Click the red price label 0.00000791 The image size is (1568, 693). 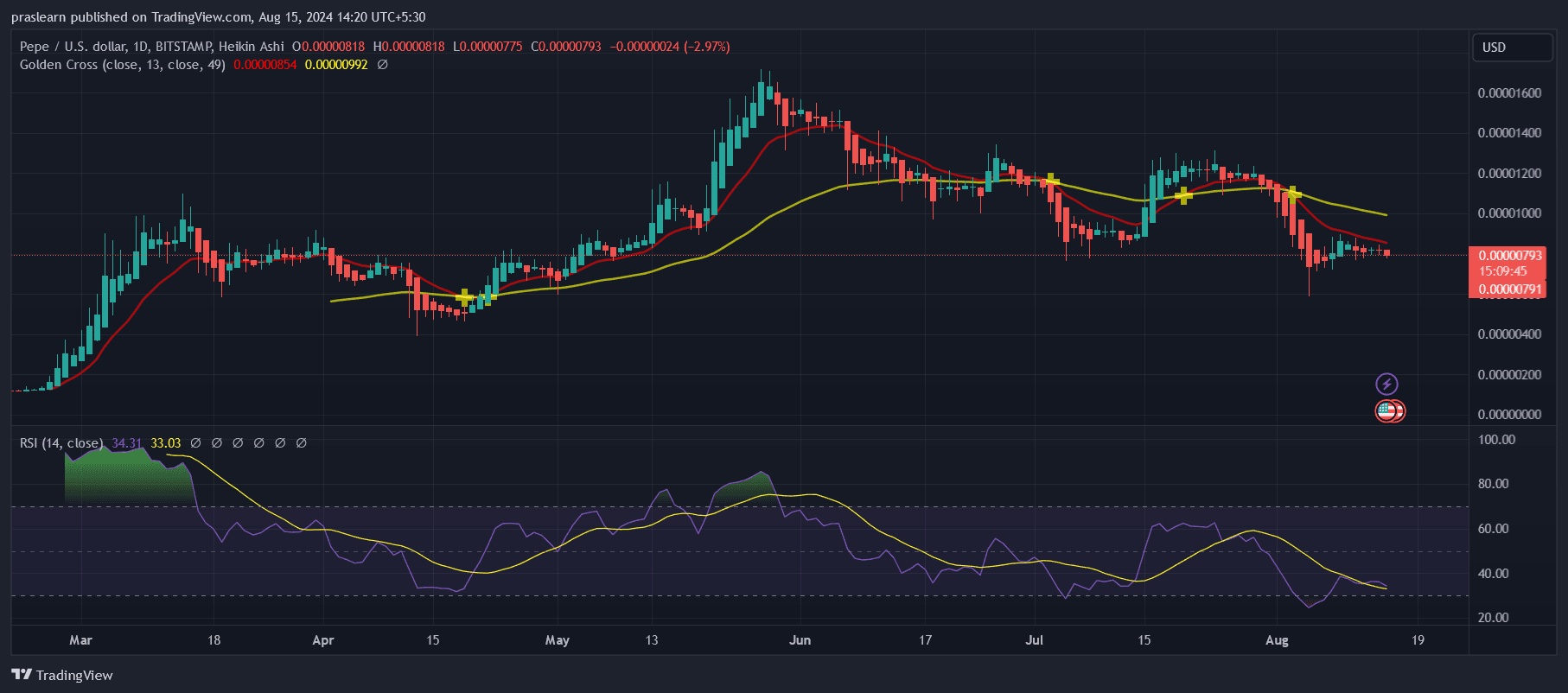click(1510, 289)
